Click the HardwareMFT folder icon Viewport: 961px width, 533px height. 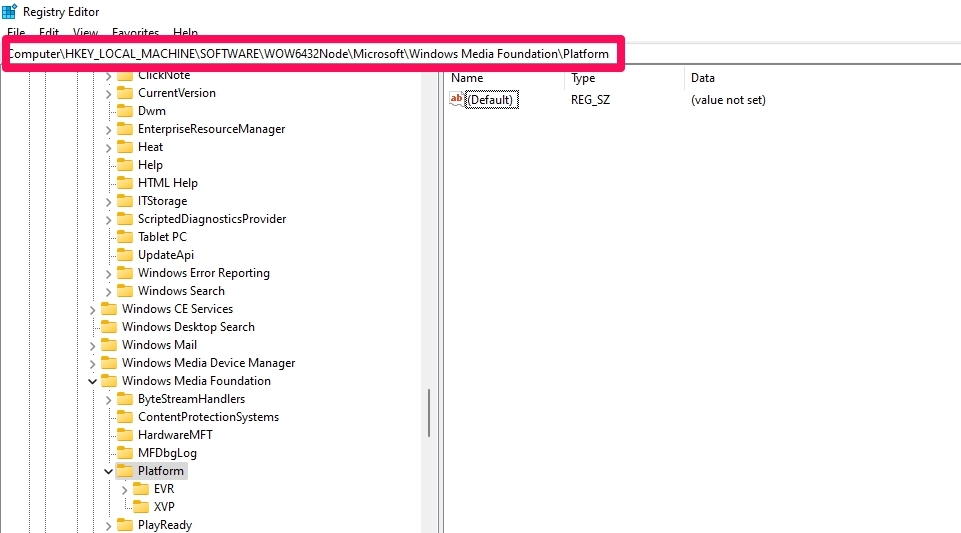(125, 435)
